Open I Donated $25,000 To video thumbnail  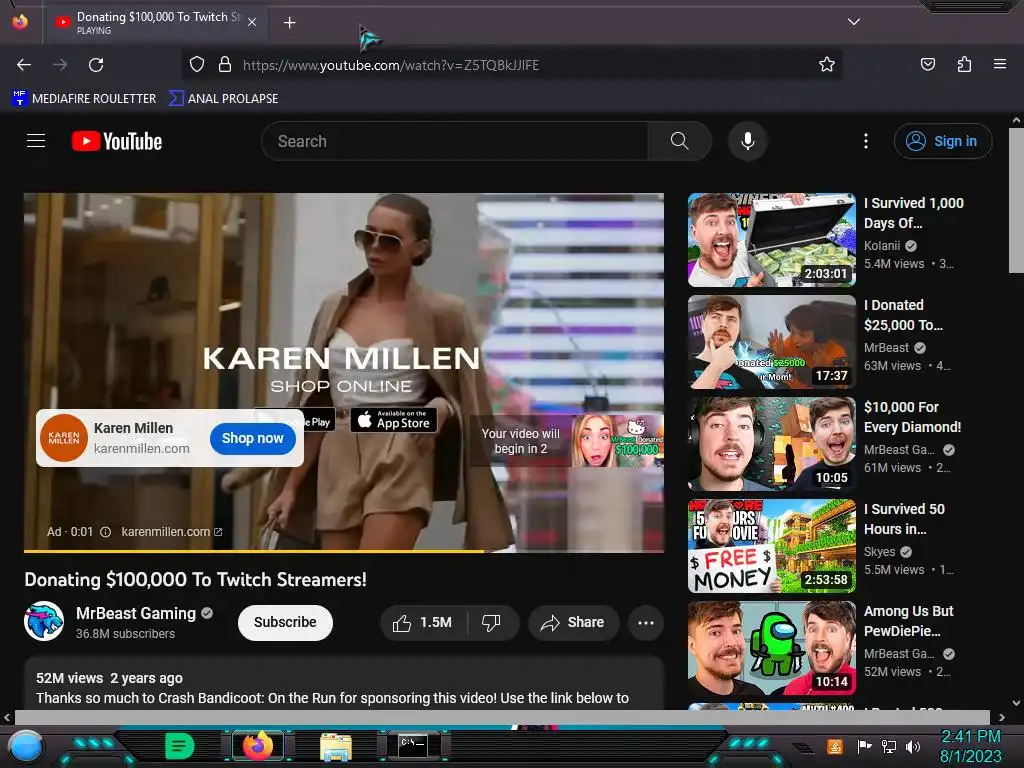772,342
